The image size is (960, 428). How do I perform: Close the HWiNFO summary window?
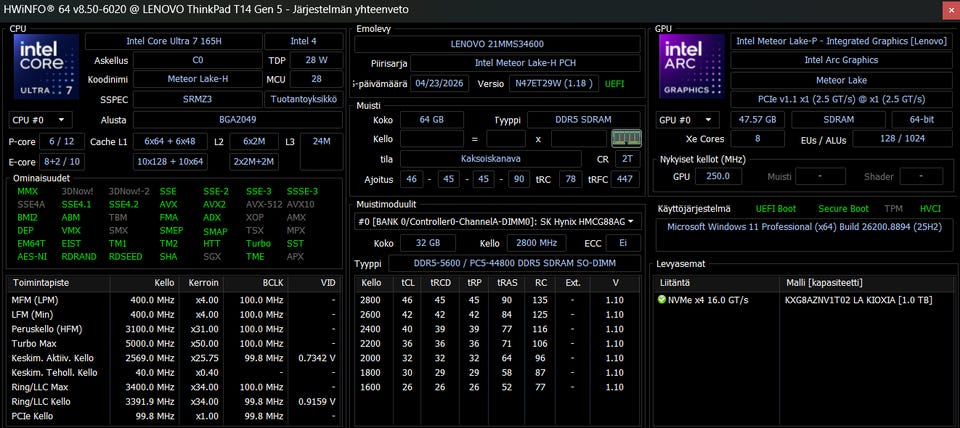948,10
